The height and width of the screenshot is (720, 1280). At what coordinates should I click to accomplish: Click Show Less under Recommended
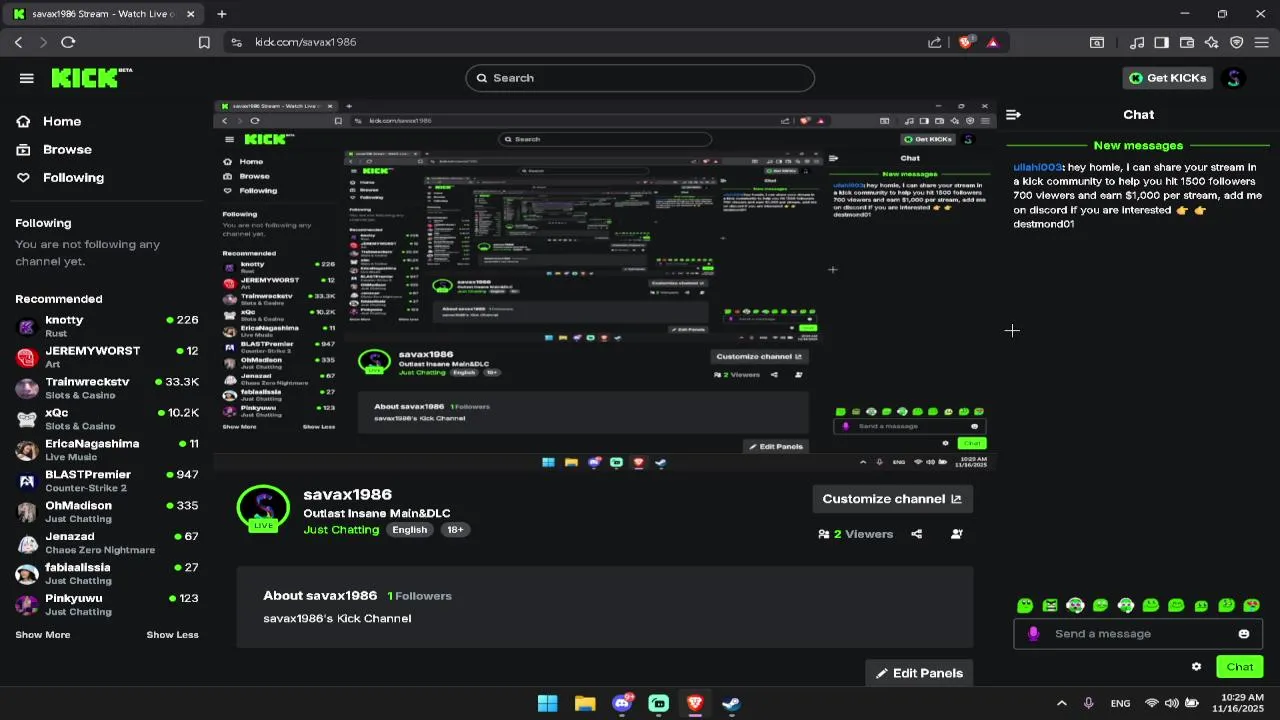click(x=173, y=635)
